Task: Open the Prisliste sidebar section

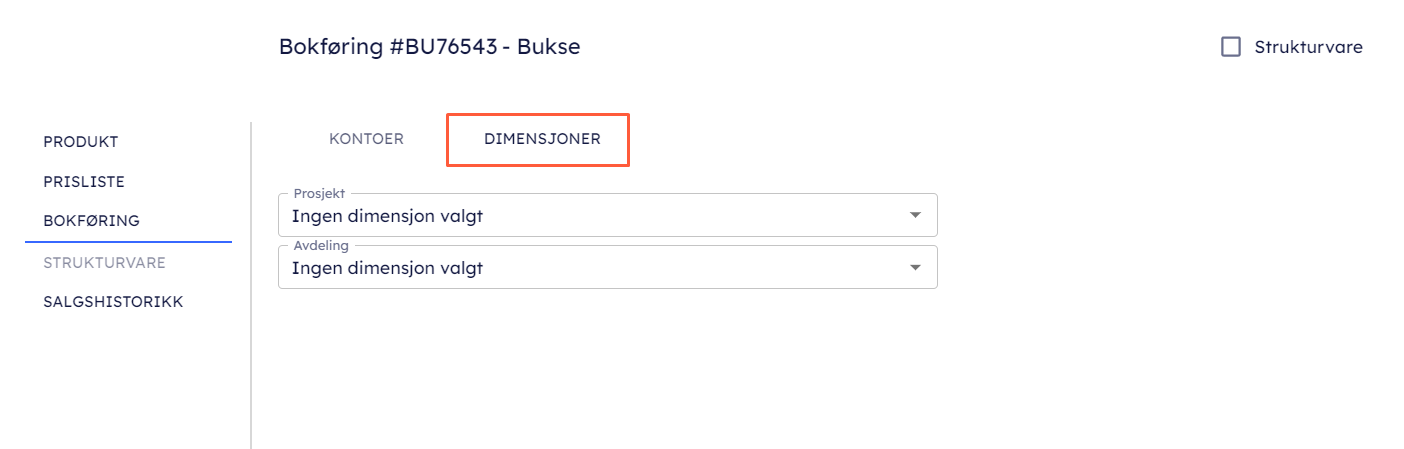Action: pos(84,182)
